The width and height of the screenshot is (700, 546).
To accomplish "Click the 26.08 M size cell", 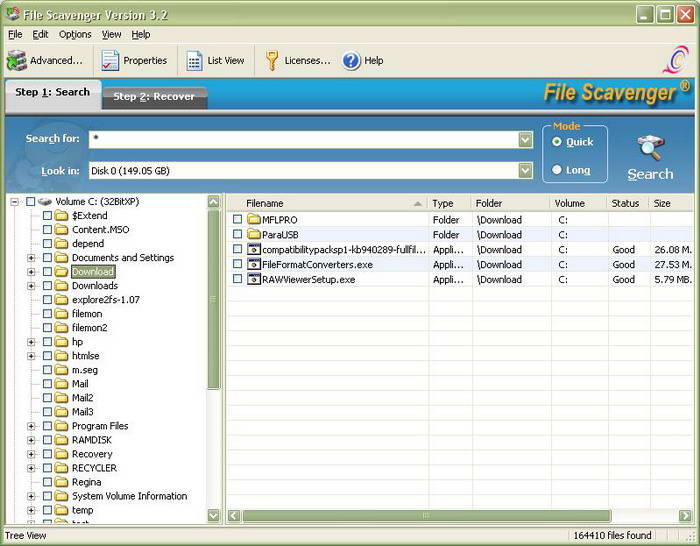I will pos(673,250).
